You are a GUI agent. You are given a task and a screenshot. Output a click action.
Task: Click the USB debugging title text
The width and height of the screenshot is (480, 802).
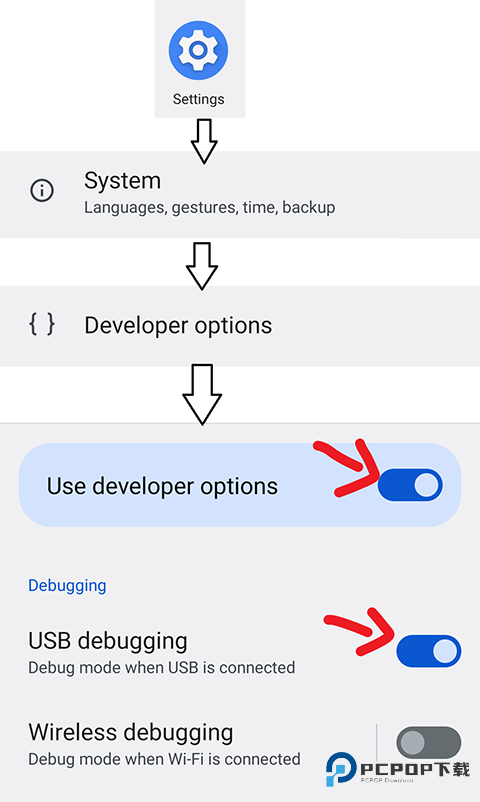tap(107, 641)
